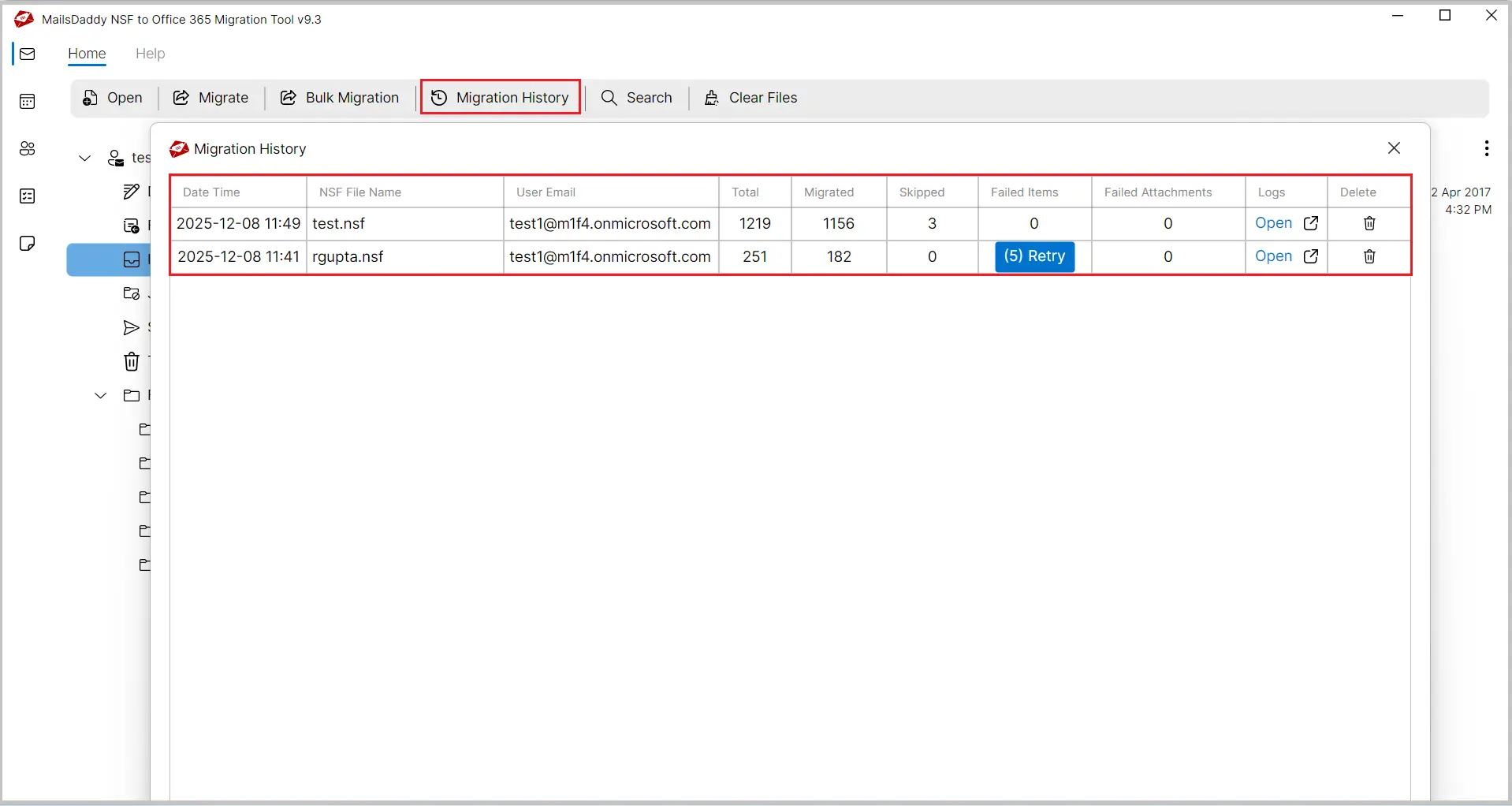Open the calendar view in sidebar

pos(28,102)
